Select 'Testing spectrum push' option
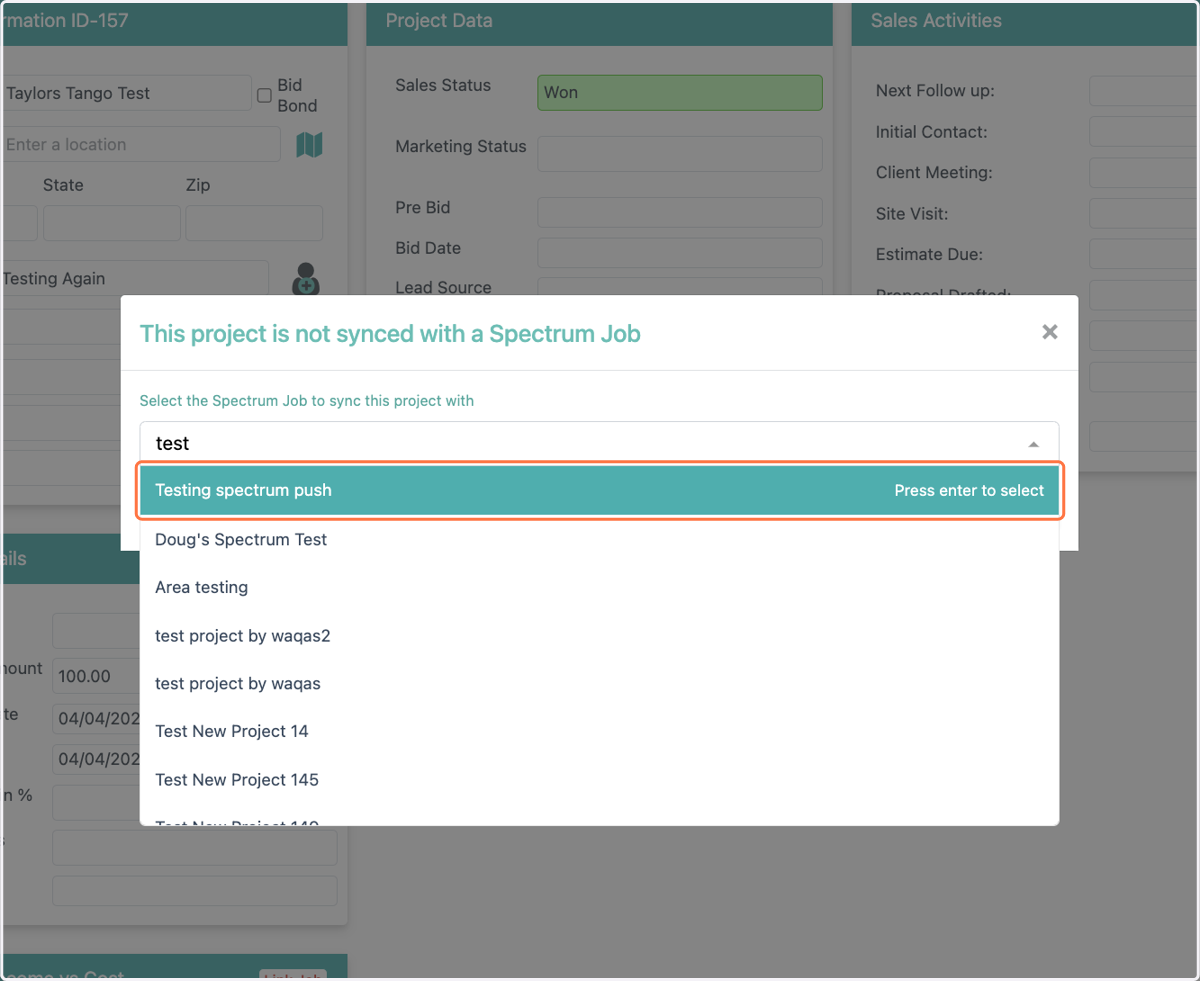The width and height of the screenshot is (1200, 981). (599, 490)
